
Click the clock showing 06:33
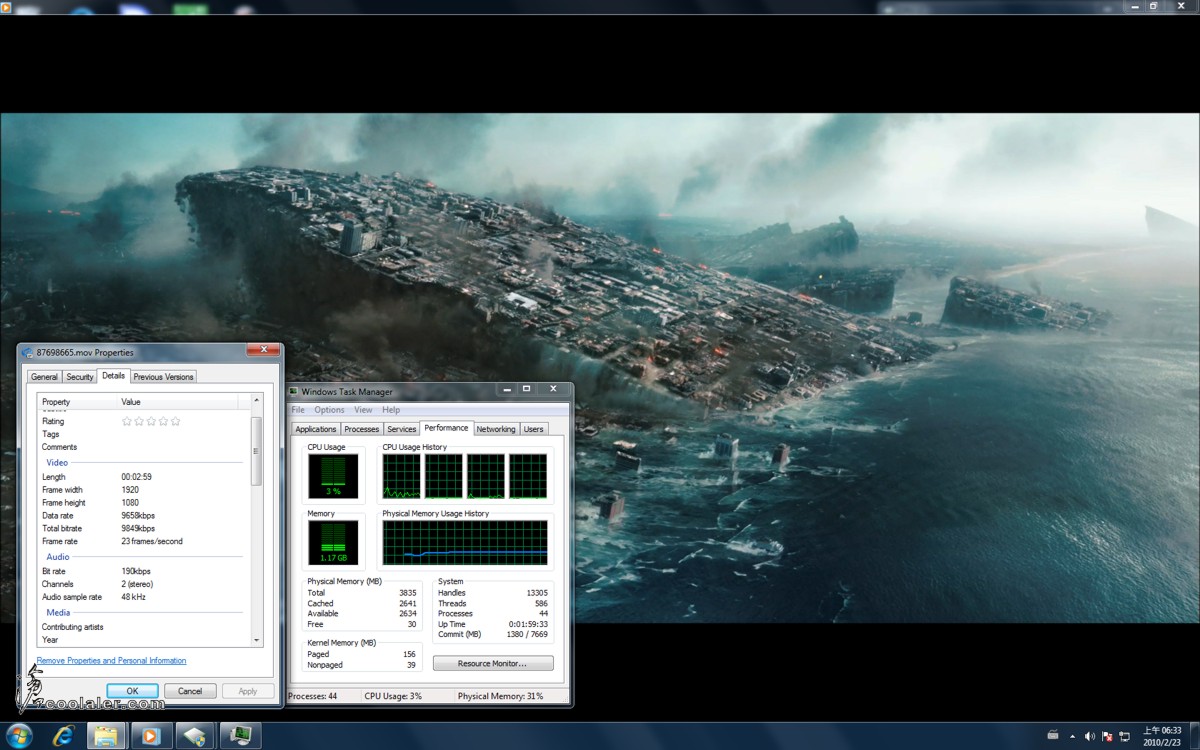pos(1163,736)
